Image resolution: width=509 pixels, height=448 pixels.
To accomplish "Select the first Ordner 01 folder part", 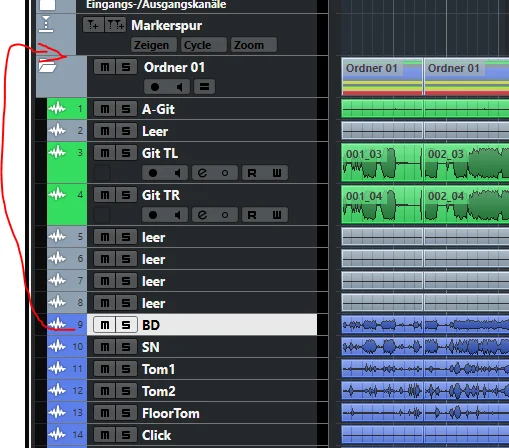I will coord(382,77).
